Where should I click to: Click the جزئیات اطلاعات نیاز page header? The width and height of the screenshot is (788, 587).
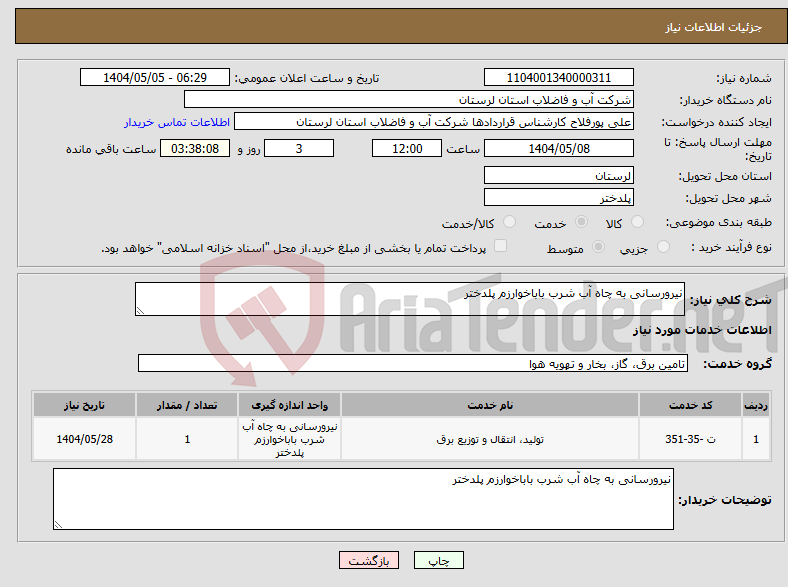pyautogui.click(x=714, y=27)
